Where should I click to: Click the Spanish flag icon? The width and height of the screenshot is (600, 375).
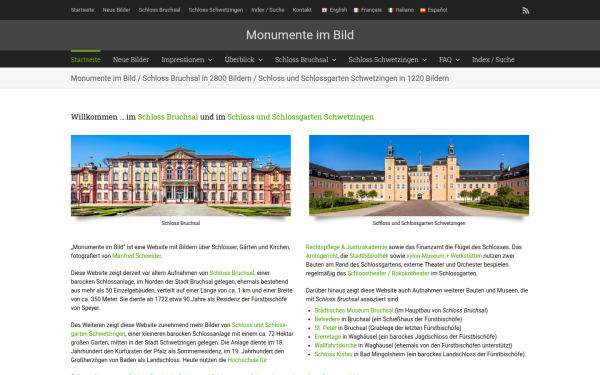(x=423, y=10)
